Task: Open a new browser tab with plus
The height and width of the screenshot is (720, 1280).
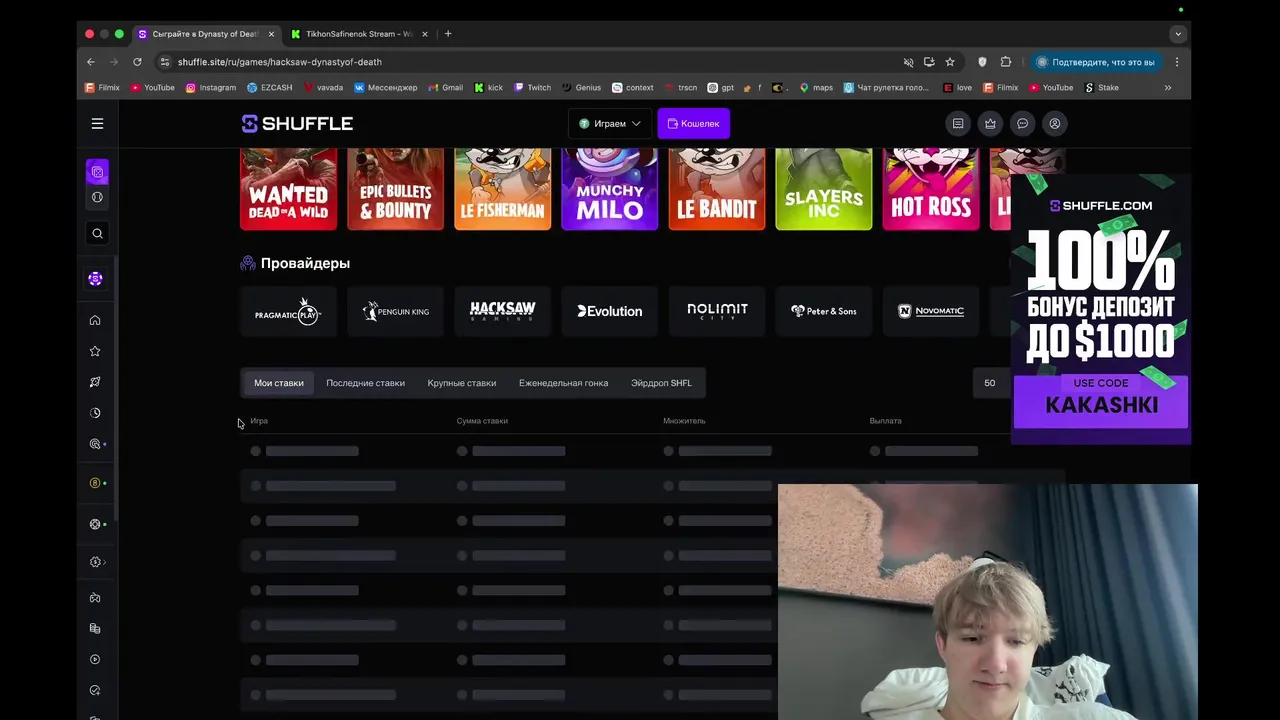Action: [x=448, y=34]
